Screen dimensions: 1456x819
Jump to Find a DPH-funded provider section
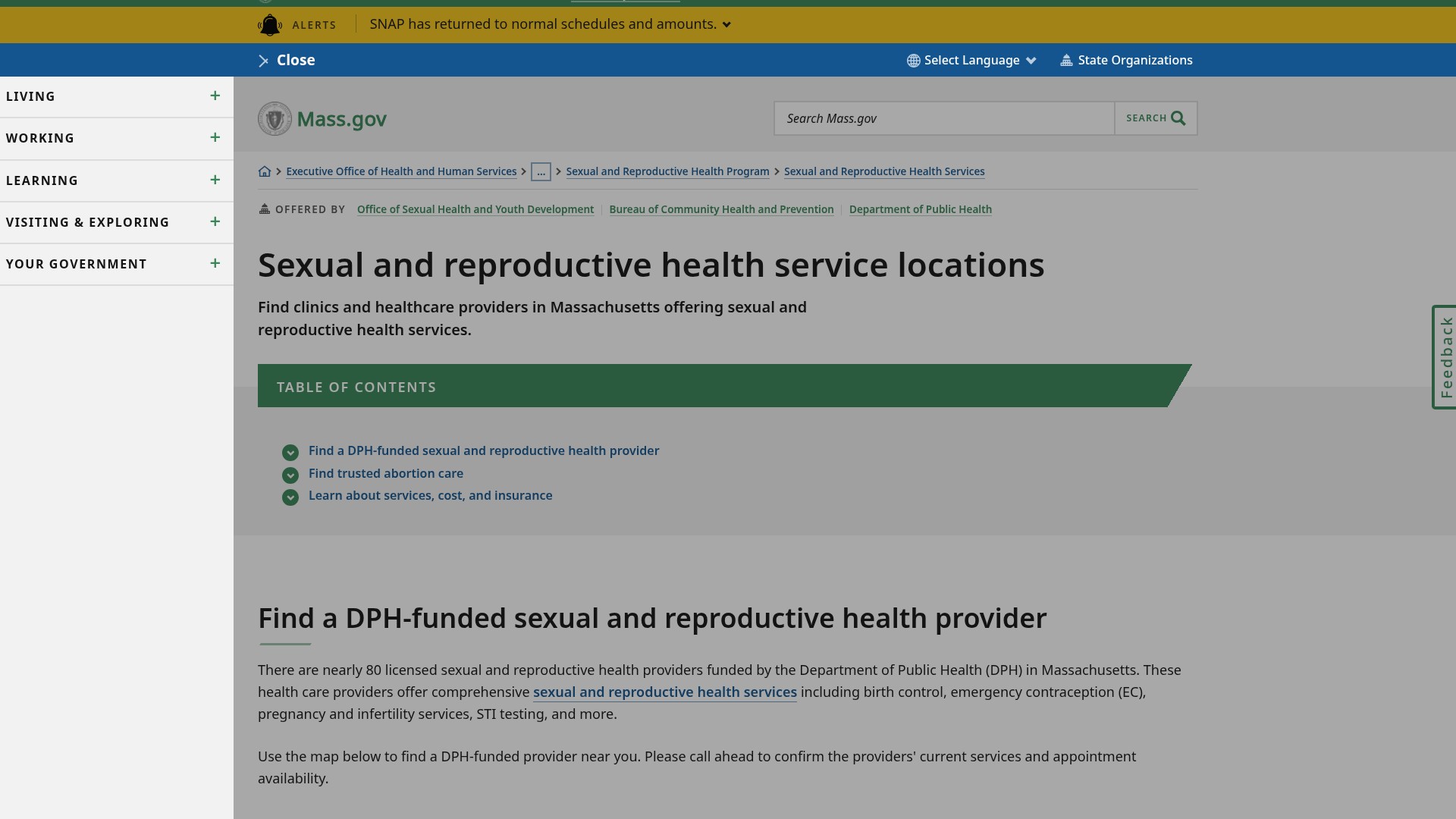[484, 450]
